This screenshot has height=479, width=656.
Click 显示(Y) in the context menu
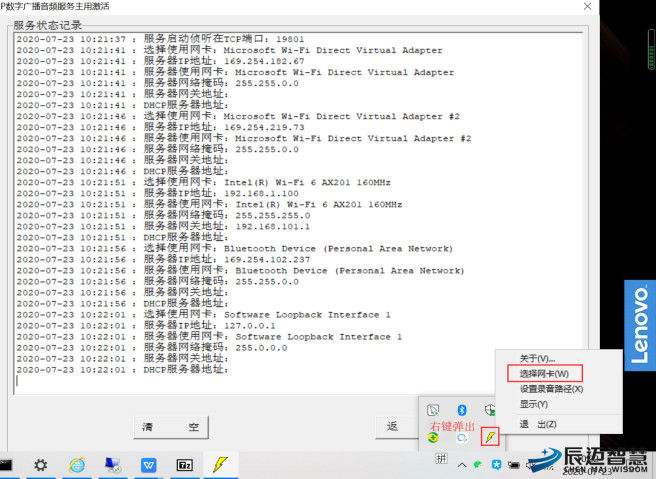pos(534,404)
